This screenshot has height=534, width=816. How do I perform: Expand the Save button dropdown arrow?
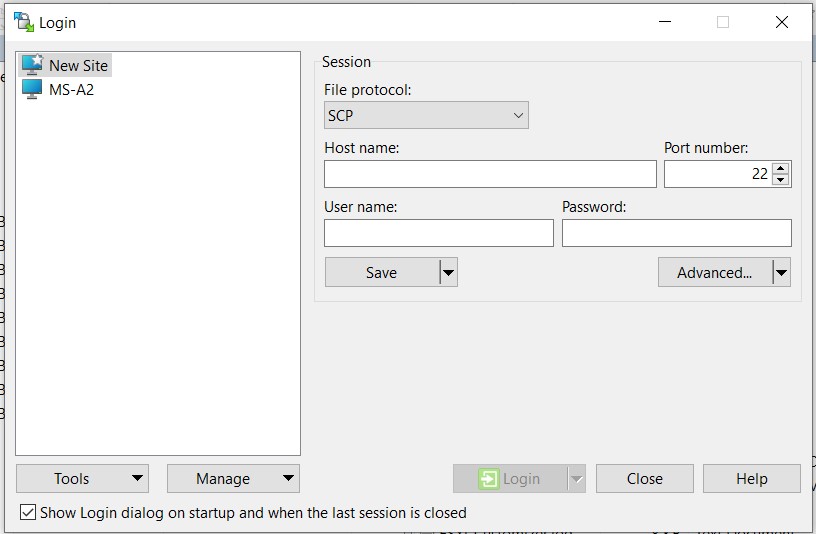(x=448, y=273)
